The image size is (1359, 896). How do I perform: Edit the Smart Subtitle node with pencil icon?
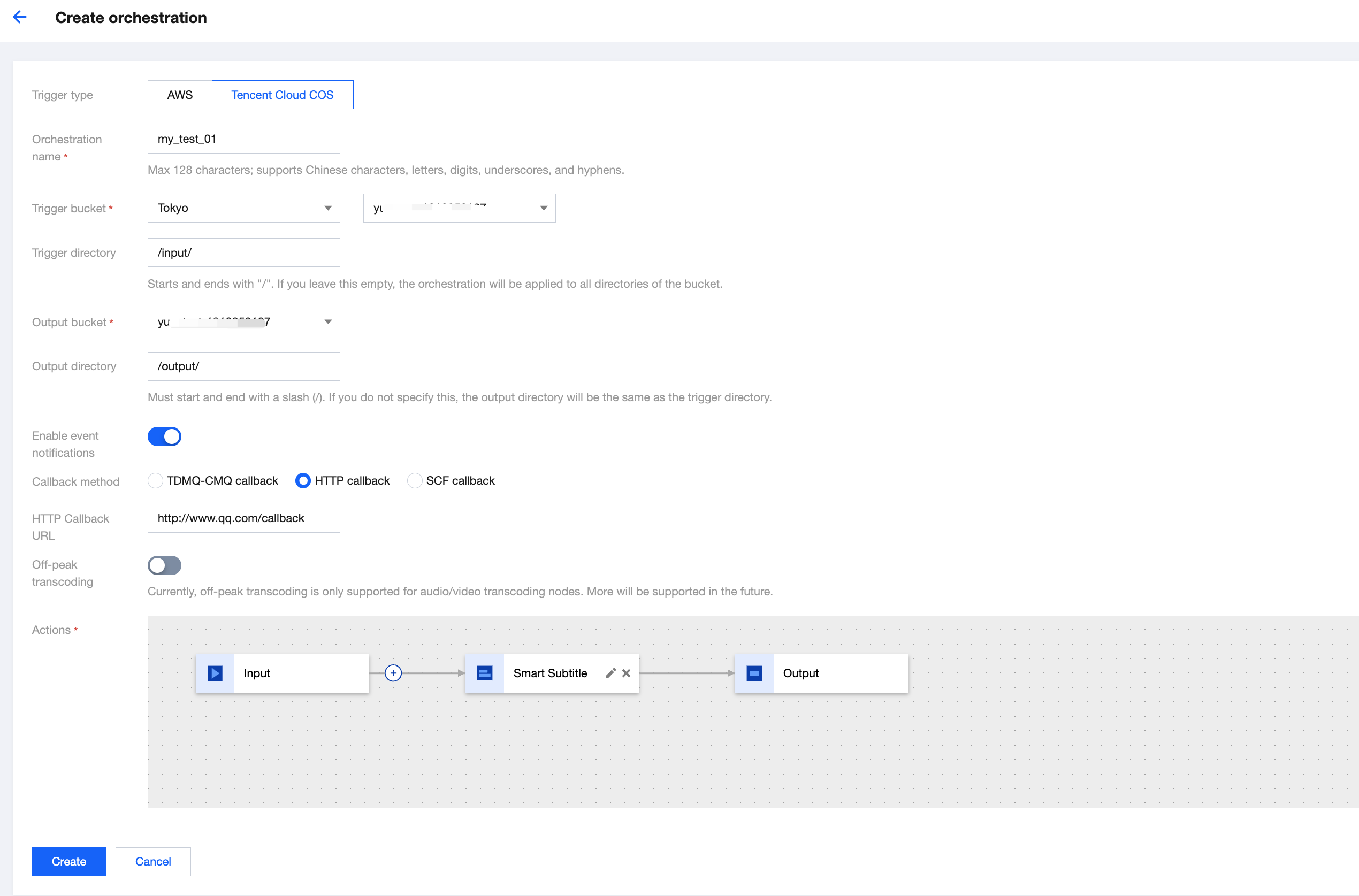point(610,673)
